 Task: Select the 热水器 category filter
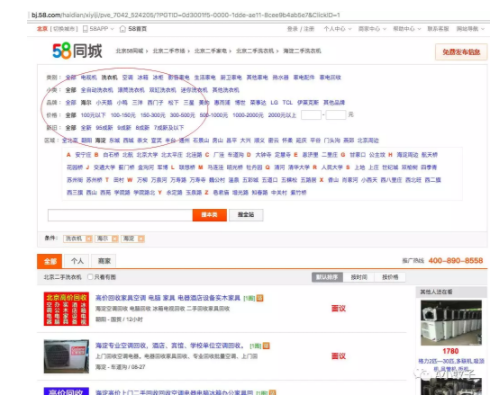pos(280,77)
